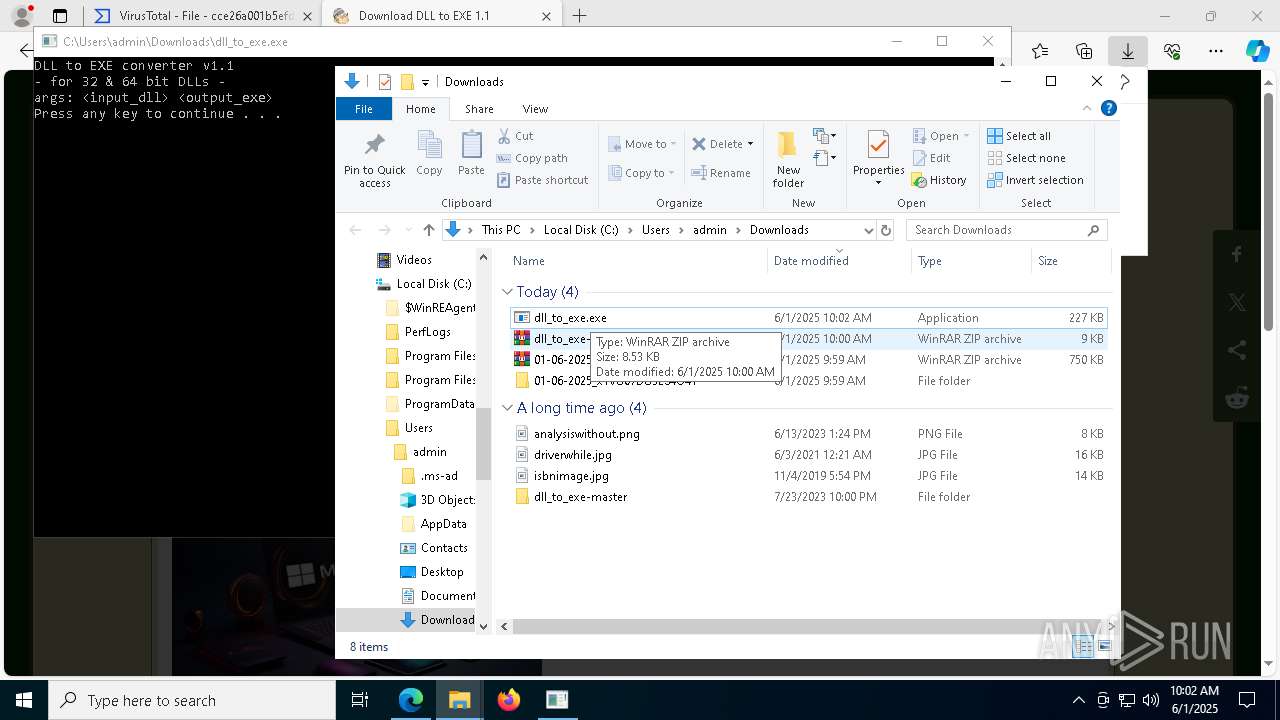Click the History ribbon command
The image size is (1280, 720).
coord(939,180)
